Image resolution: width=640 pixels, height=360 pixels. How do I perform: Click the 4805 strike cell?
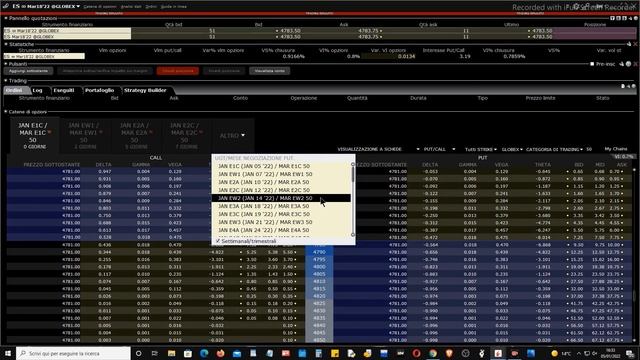click(319, 274)
